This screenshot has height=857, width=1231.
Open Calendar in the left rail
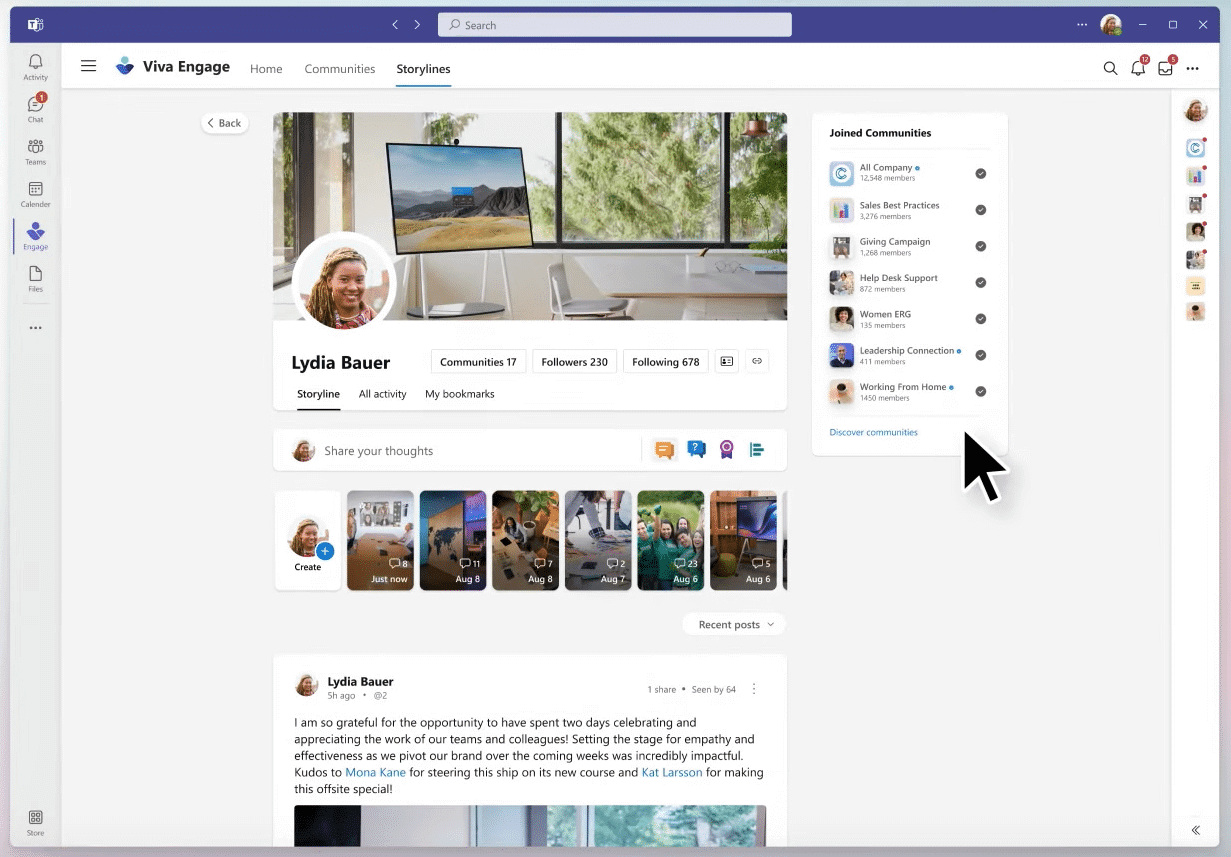[x=35, y=194]
